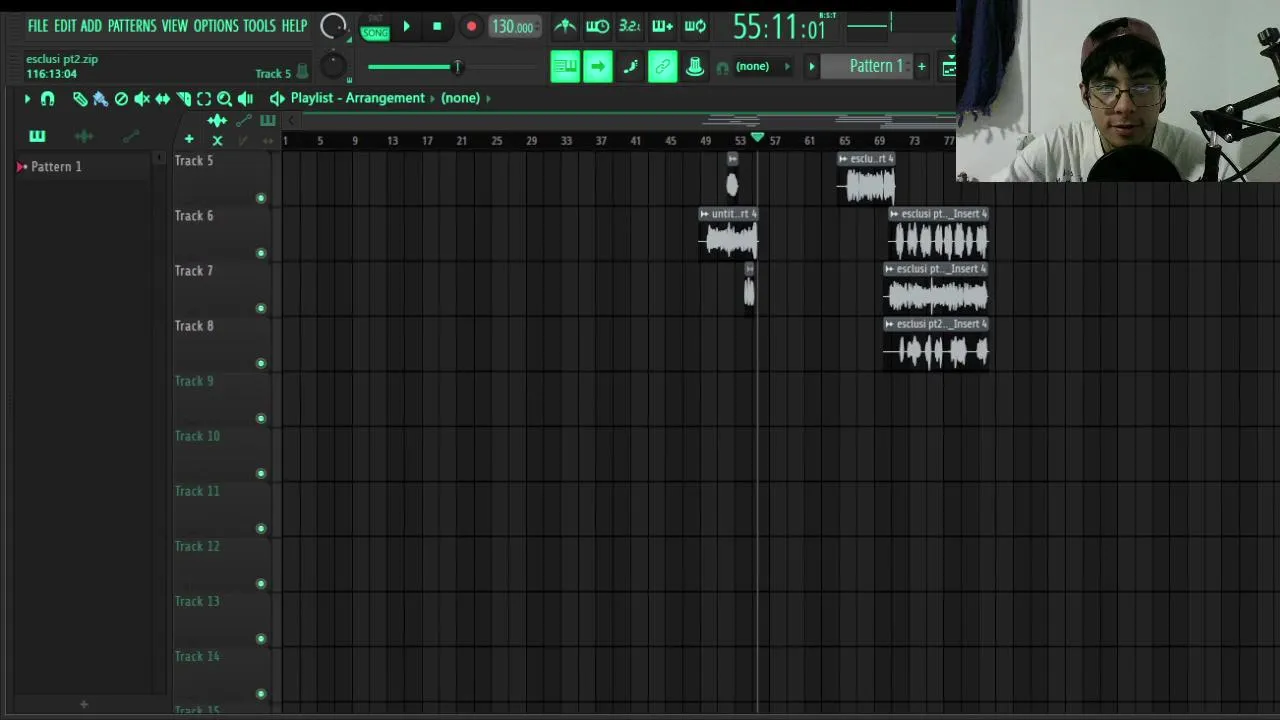
Task: Mute Track 11 with its green dot
Action: pos(261,528)
